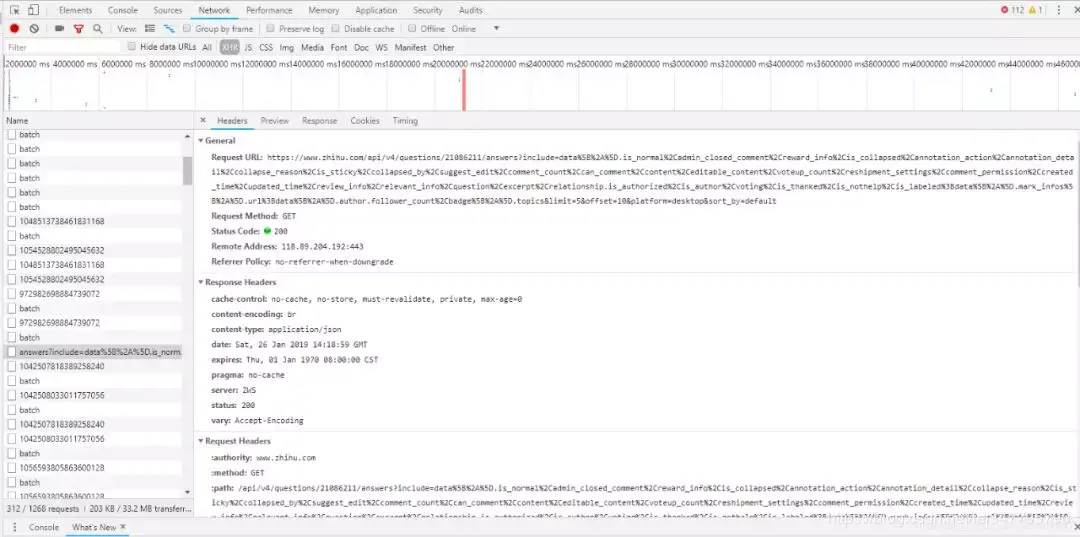Open the Audits tab
Viewport: 1080px width, 537px height.
pos(470,10)
